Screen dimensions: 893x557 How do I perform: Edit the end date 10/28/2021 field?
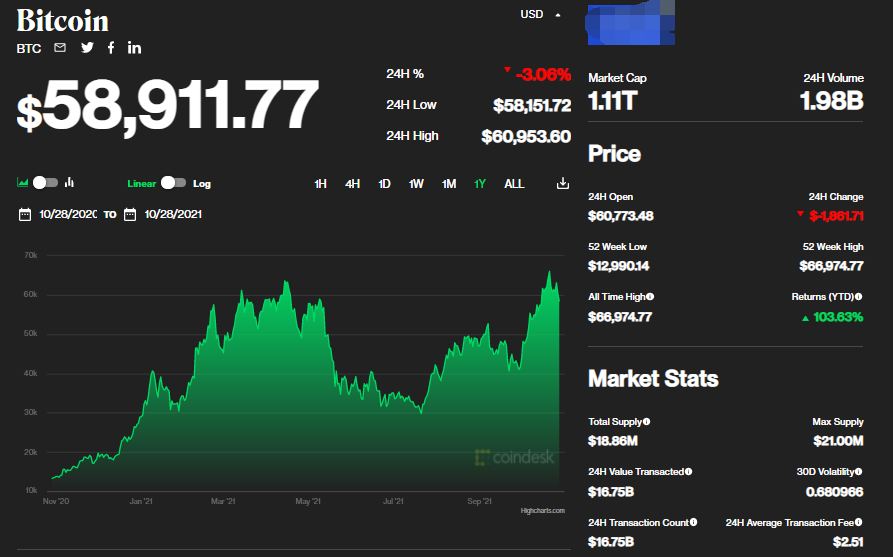(173, 215)
